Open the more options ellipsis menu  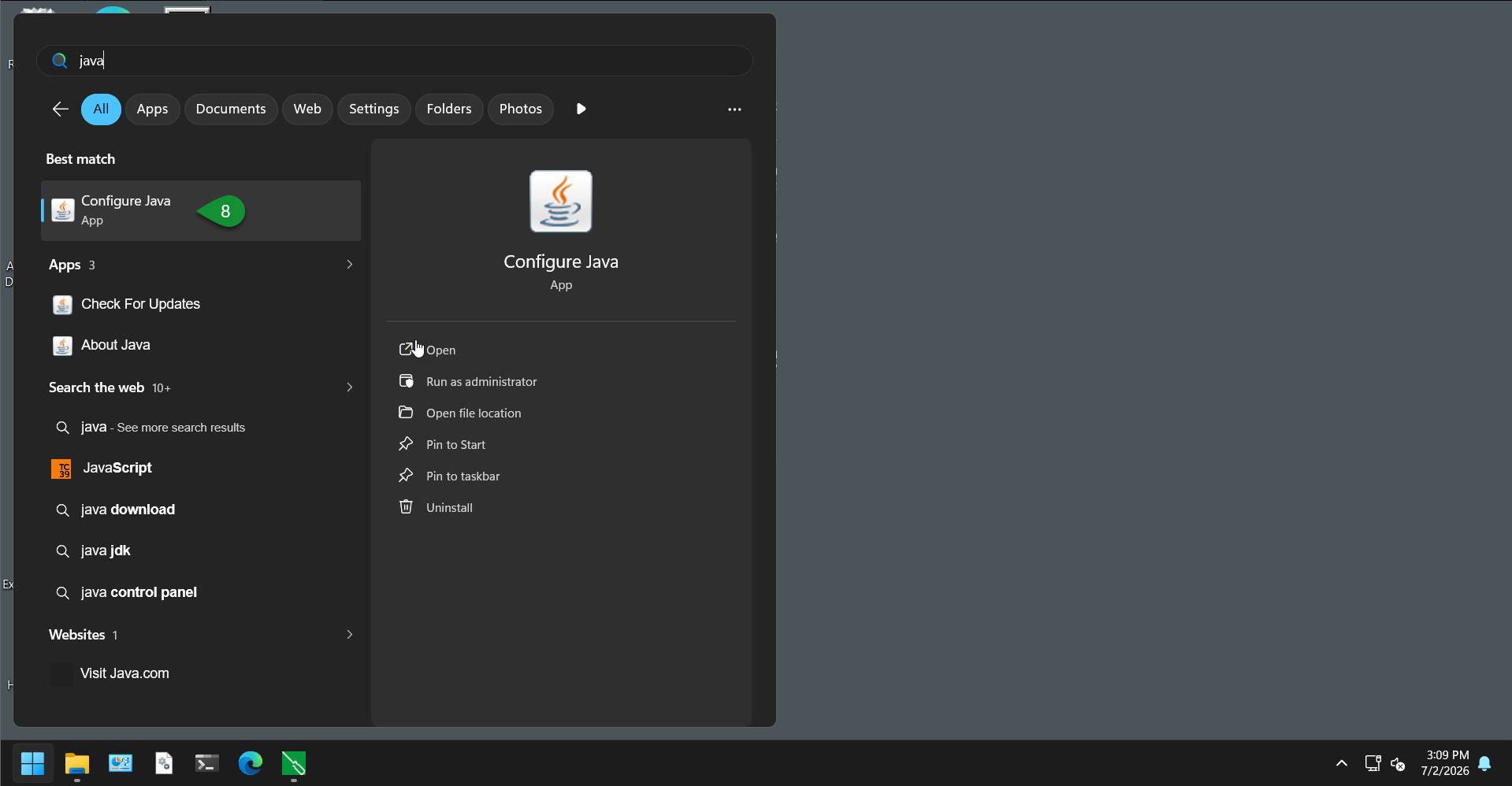[x=734, y=109]
